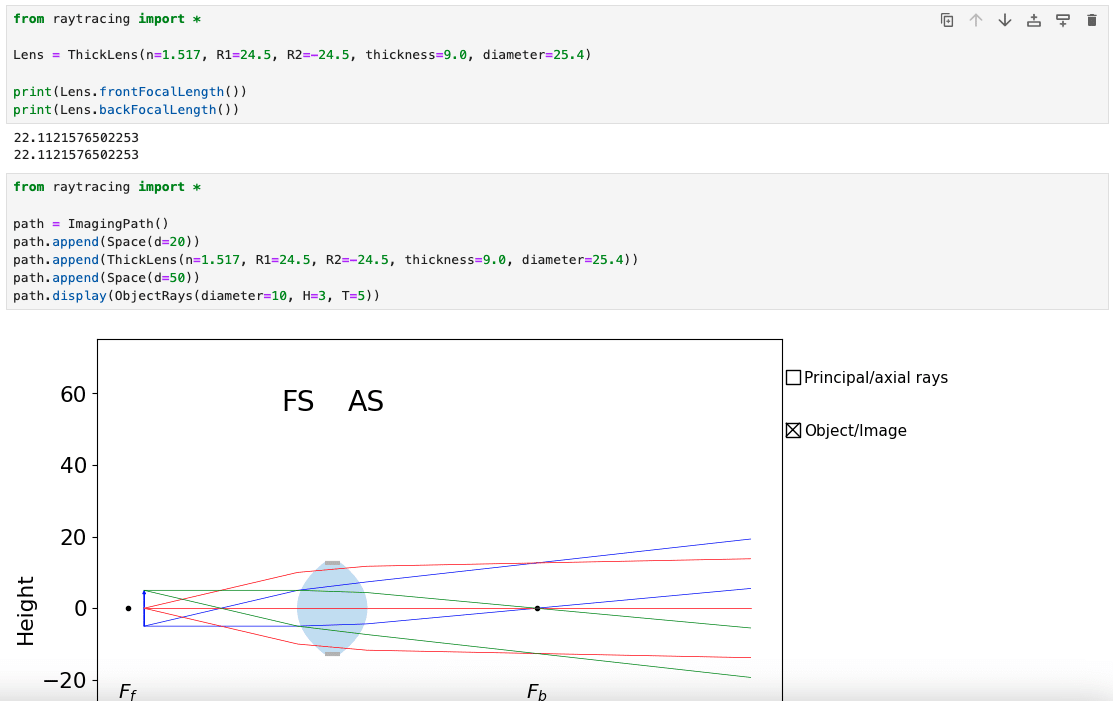Screen dimensions: 1113x701
Task: Uncheck the Object/Image checkbox
Action: 794,431
